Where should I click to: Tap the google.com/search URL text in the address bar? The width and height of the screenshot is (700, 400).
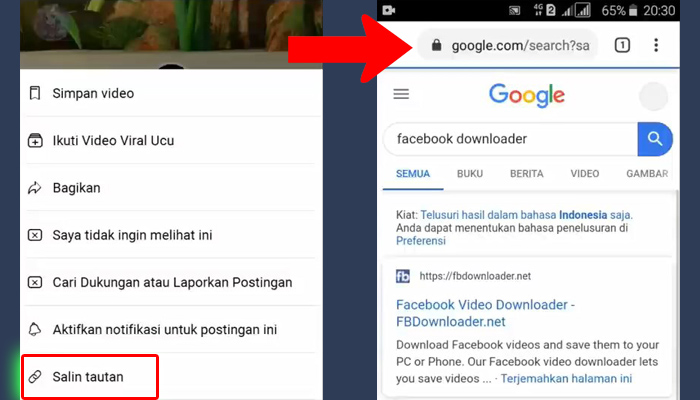tap(521, 46)
